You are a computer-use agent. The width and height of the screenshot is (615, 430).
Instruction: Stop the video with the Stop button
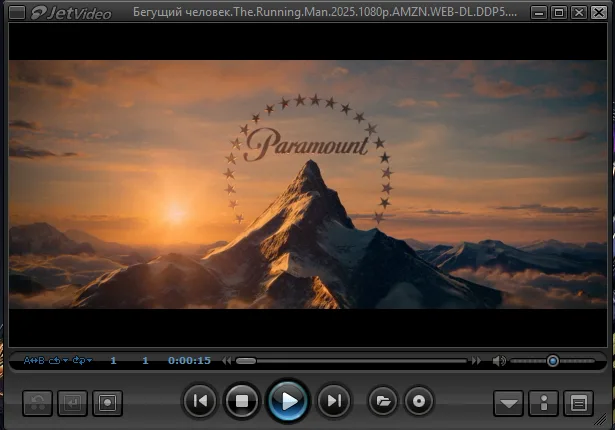[x=242, y=401]
